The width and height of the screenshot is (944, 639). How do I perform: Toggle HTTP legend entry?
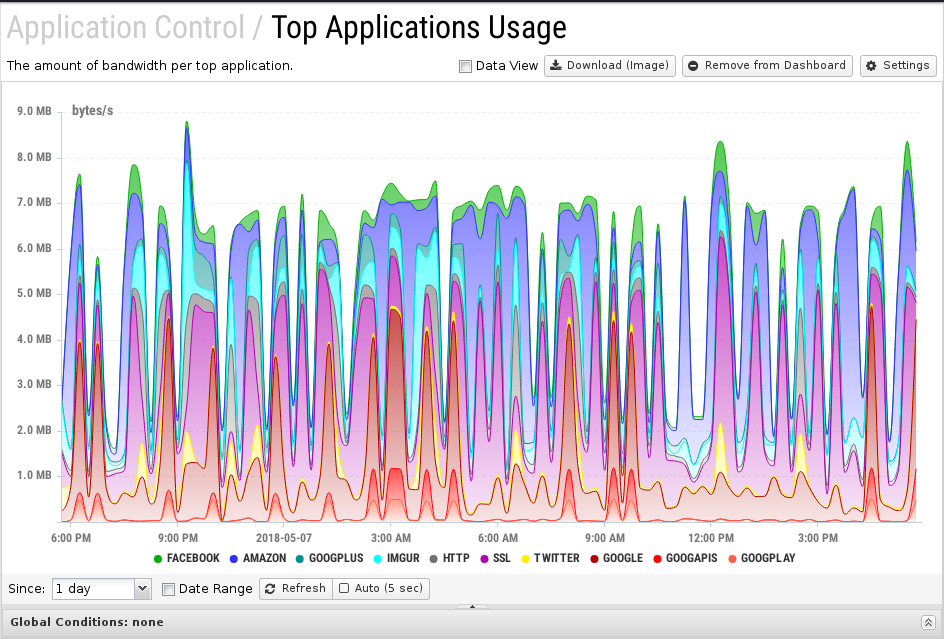pyautogui.click(x=449, y=558)
